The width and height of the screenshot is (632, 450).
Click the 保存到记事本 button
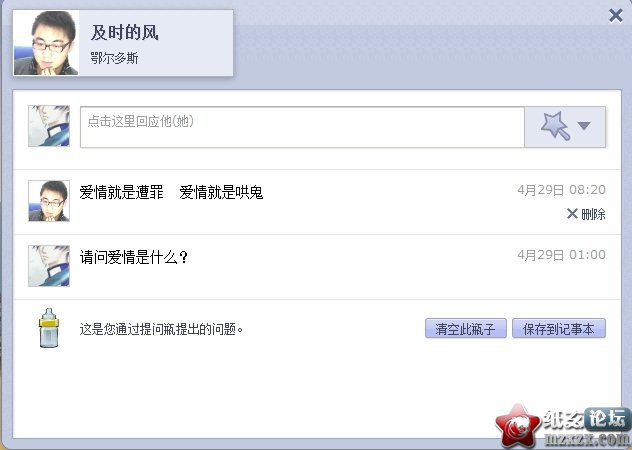[559, 328]
